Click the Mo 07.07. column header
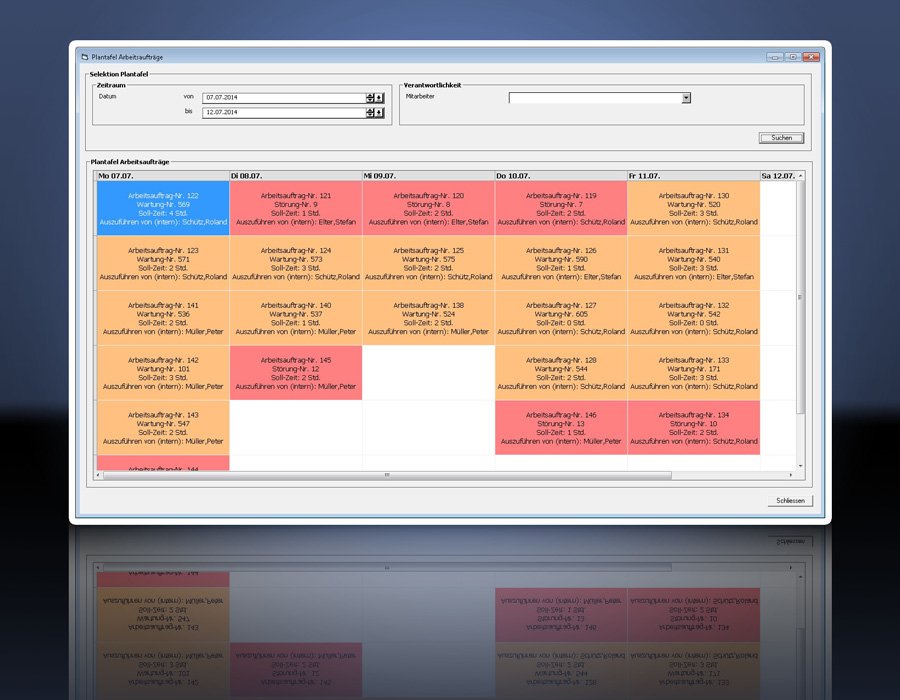 162,176
